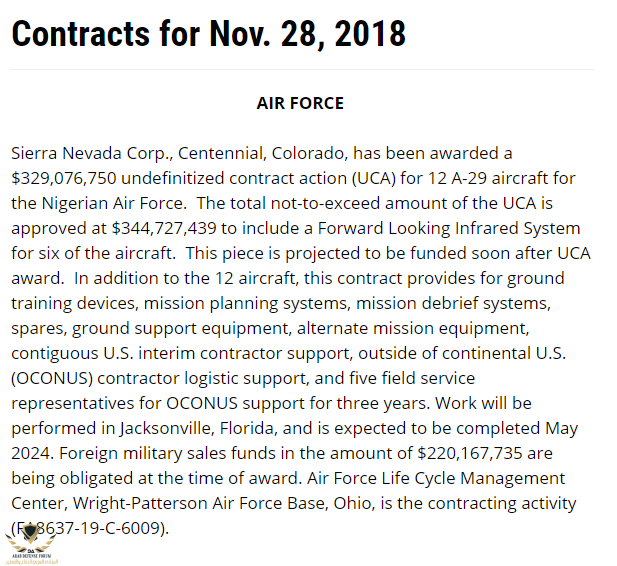Click the Arab Defense Forum watermark logo
Image resolution: width=617 pixels, height=566 pixels.
[31, 544]
